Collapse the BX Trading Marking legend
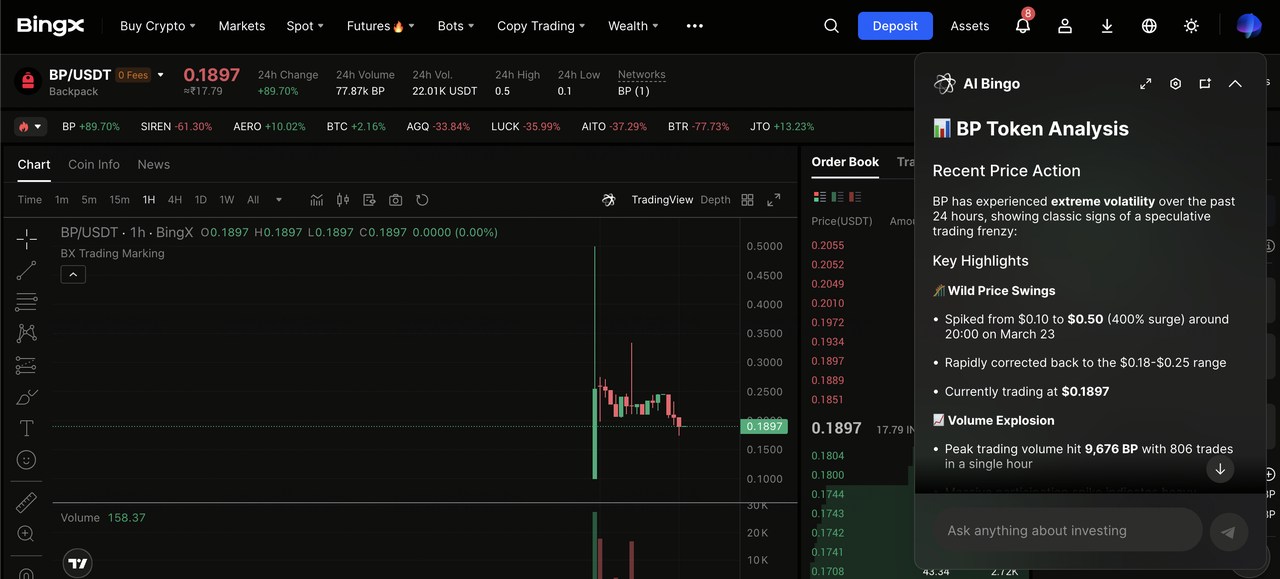 tap(73, 274)
